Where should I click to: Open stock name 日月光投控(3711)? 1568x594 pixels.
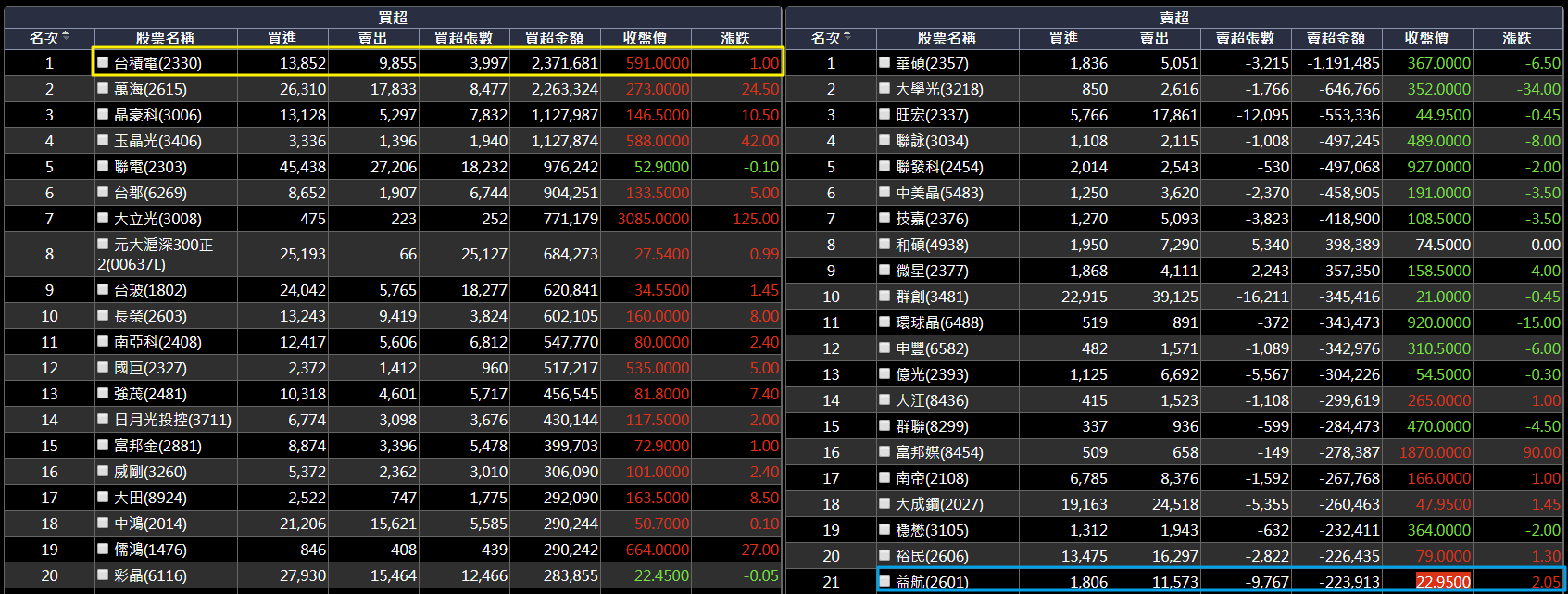coord(172,420)
